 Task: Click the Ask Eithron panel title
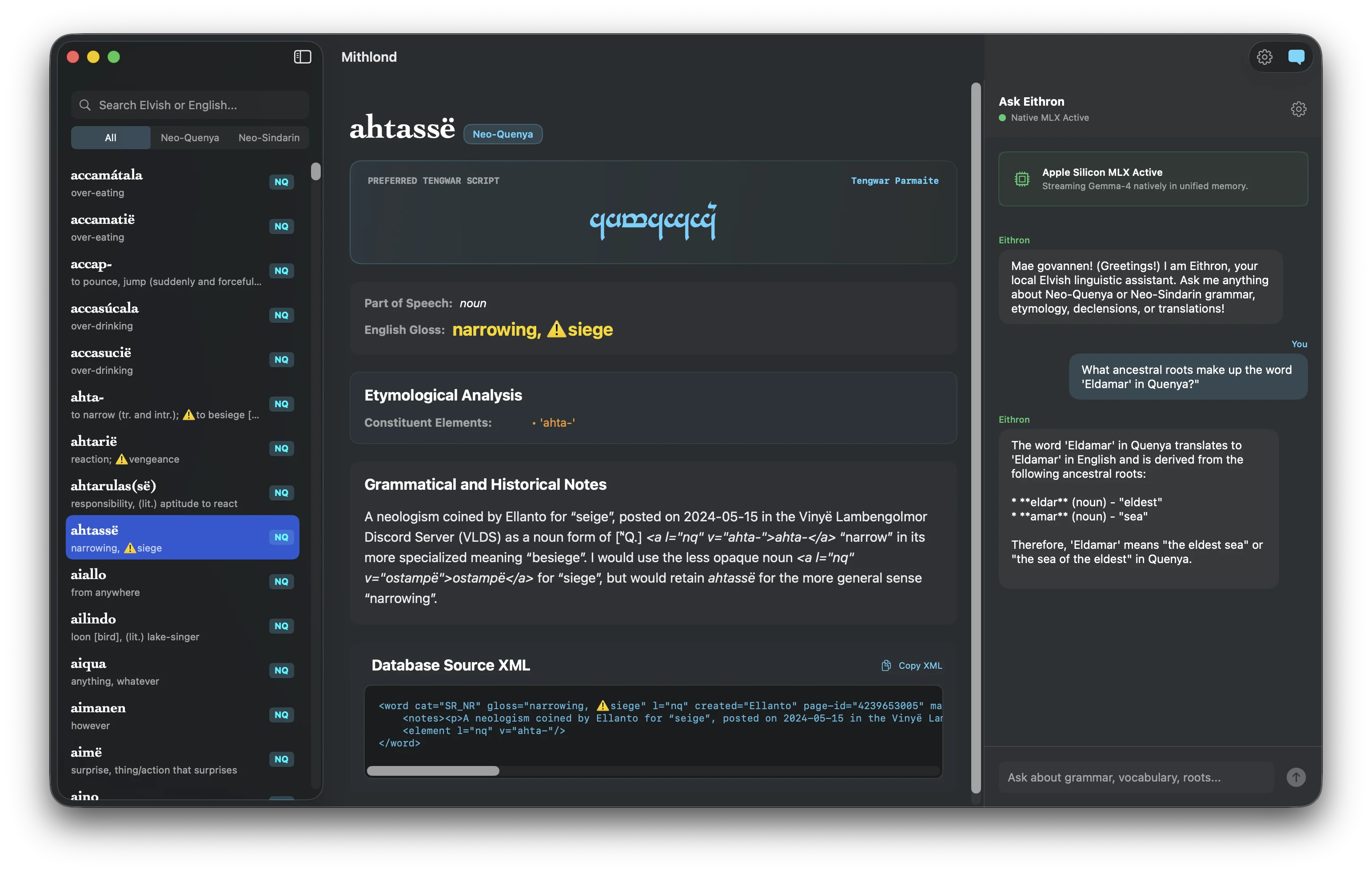tap(1031, 101)
